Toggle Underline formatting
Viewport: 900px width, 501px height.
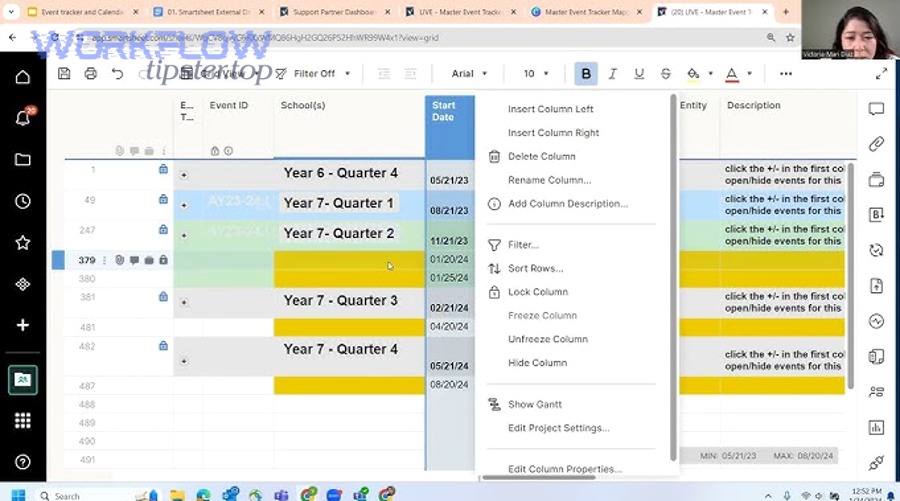(639, 73)
